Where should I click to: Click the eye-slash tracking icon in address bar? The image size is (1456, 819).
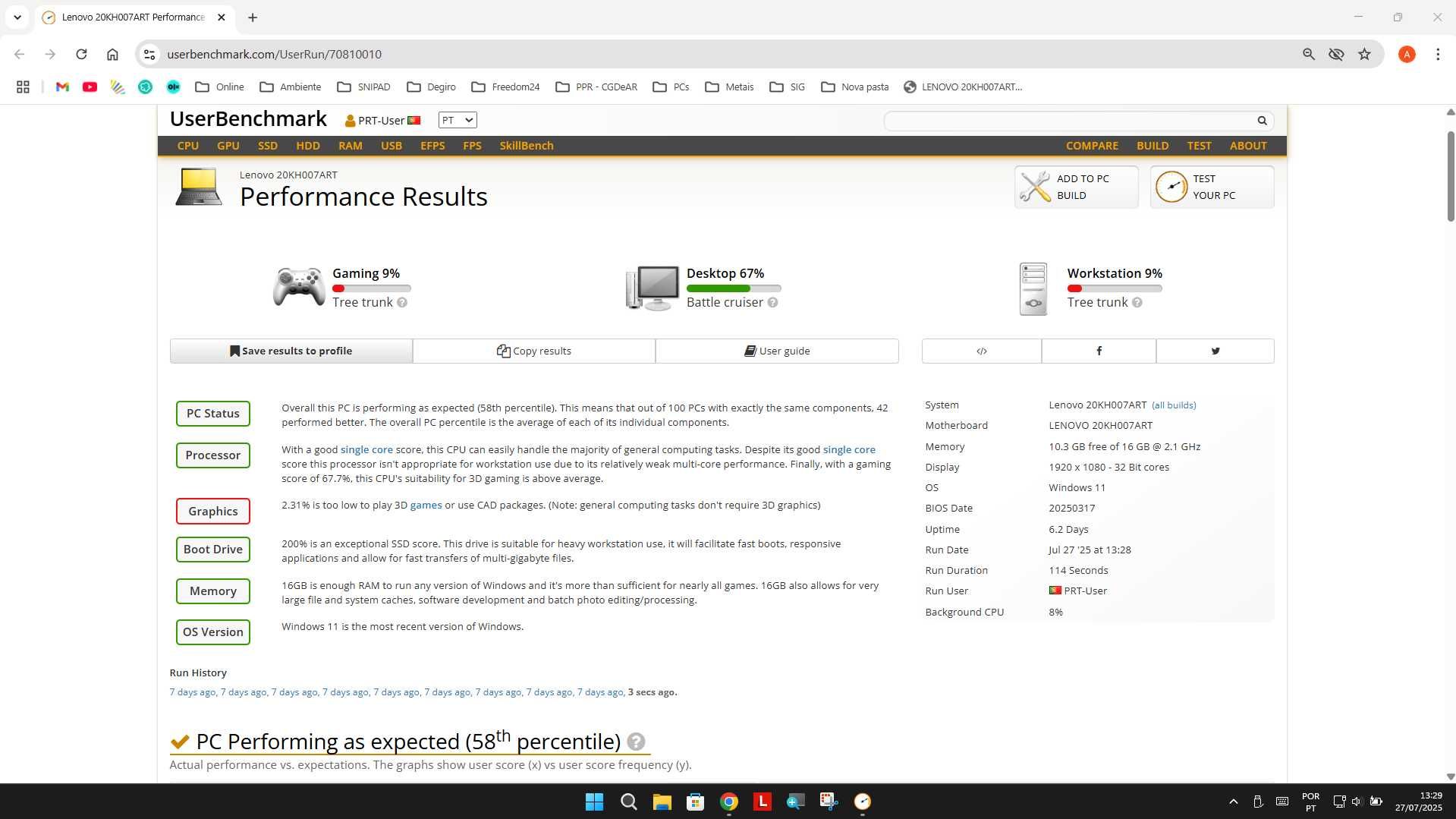(1336, 54)
